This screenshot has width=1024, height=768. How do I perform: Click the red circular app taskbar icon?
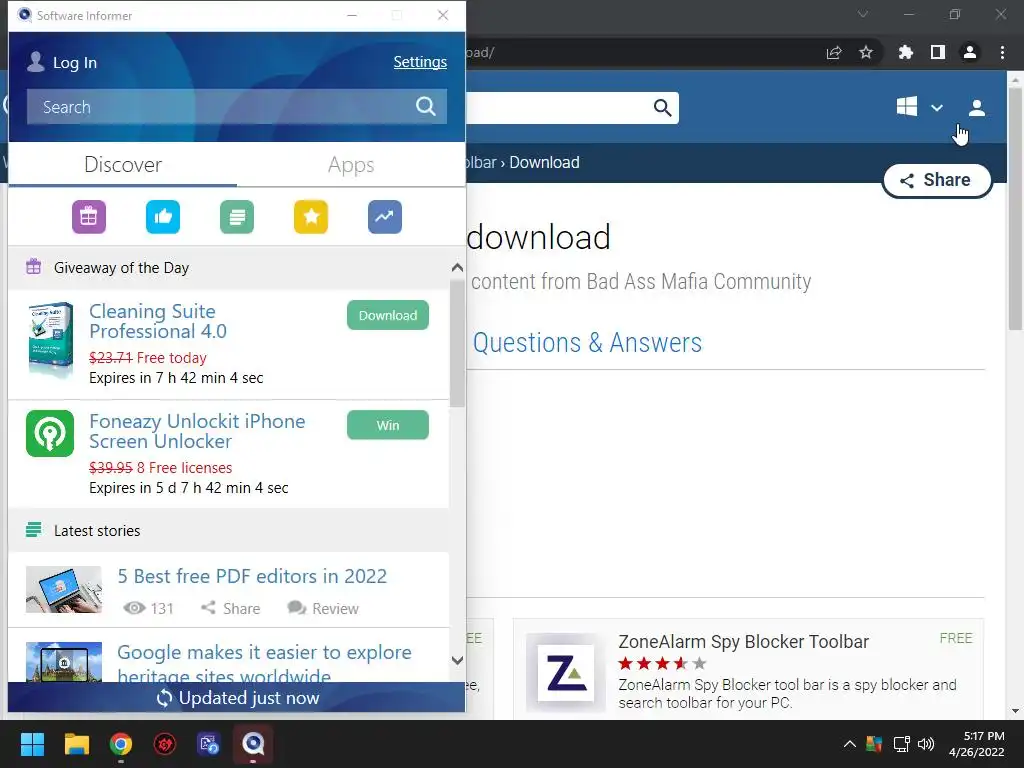(x=165, y=744)
